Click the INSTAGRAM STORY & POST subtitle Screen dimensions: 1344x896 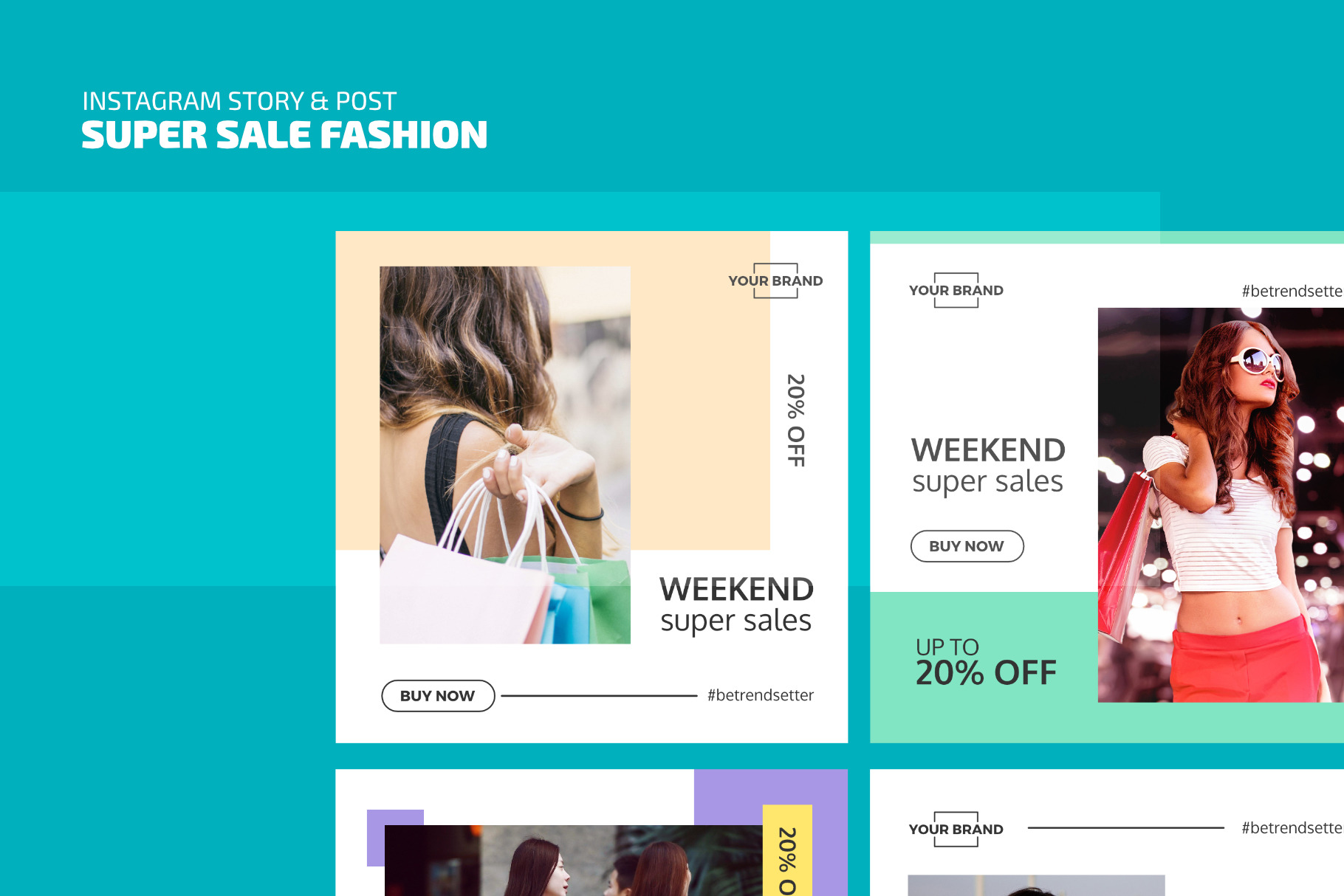(x=239, y=101)
